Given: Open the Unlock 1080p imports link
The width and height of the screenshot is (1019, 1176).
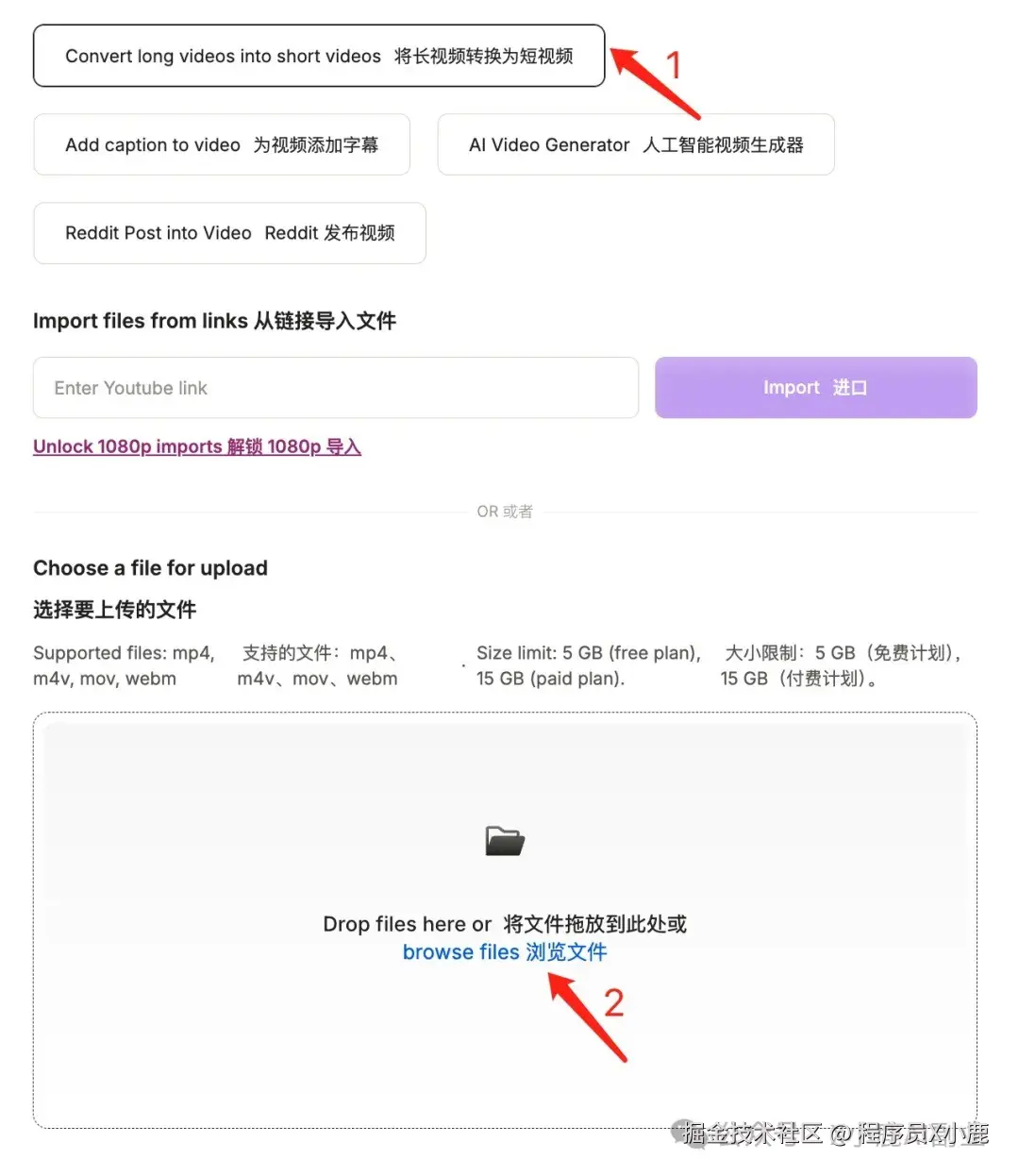Looking at the screenshot, I should point(197,446).
